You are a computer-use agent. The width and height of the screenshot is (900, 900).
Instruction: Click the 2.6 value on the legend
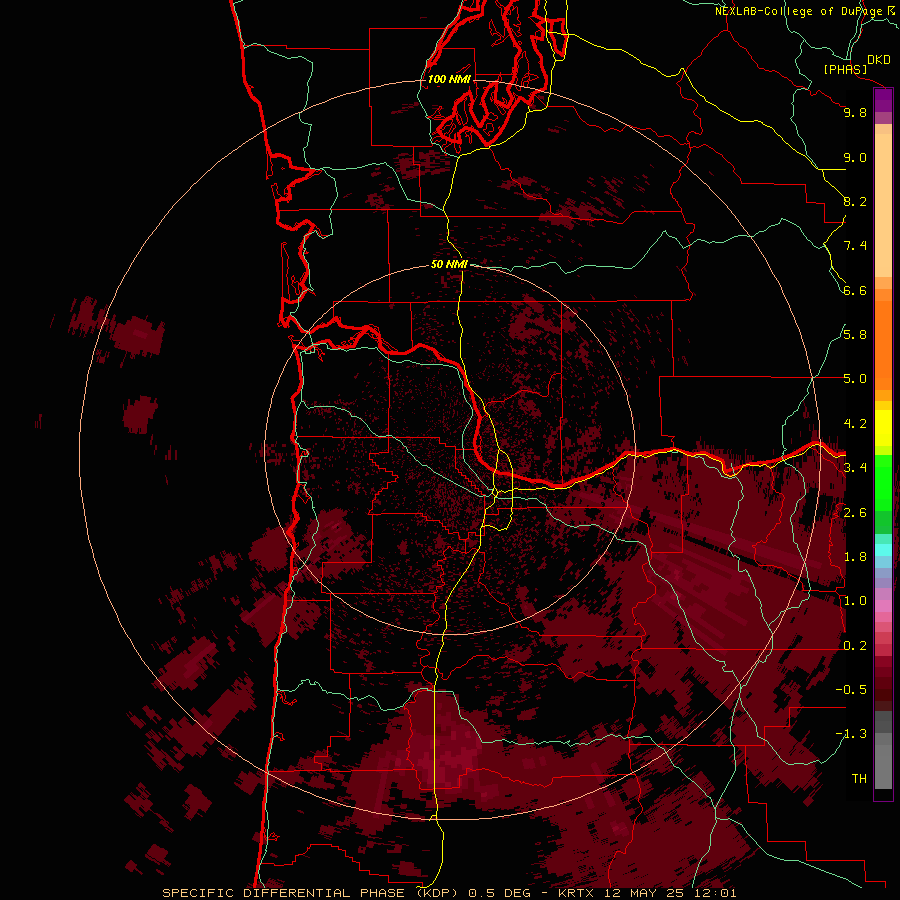click(855, 513)
